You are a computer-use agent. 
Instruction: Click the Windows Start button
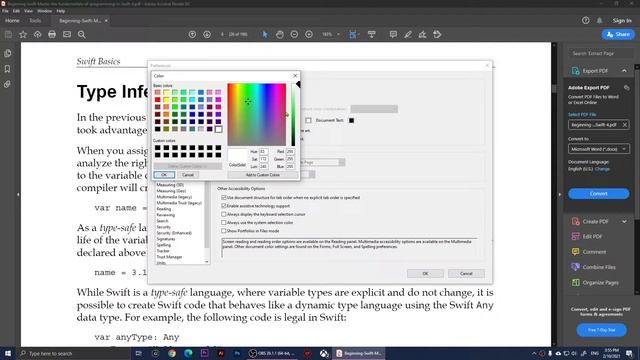coord(7,353)
